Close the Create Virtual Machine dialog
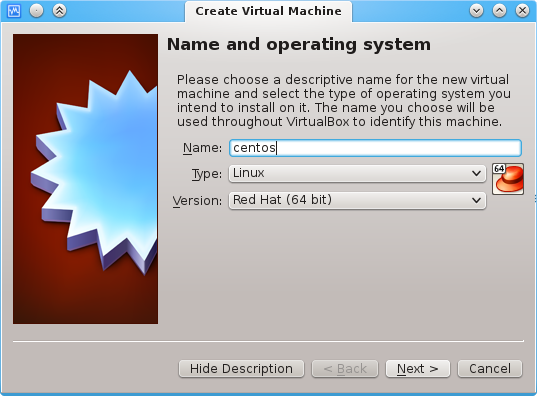 [522, 11]
